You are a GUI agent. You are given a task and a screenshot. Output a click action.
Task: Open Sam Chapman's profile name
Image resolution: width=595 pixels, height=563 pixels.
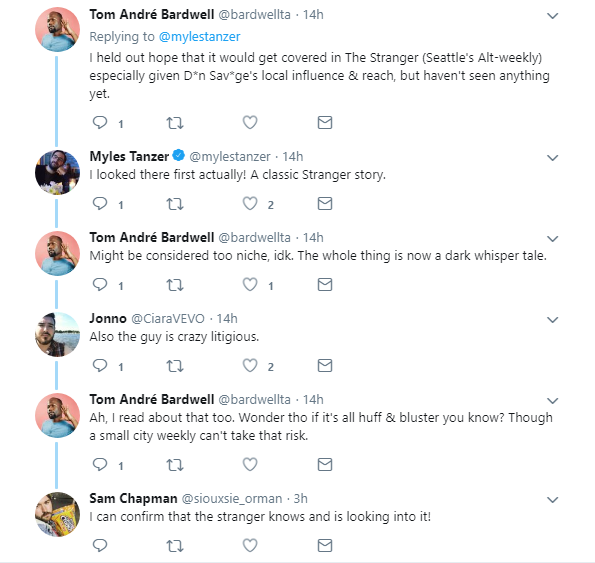coord(133,498)
